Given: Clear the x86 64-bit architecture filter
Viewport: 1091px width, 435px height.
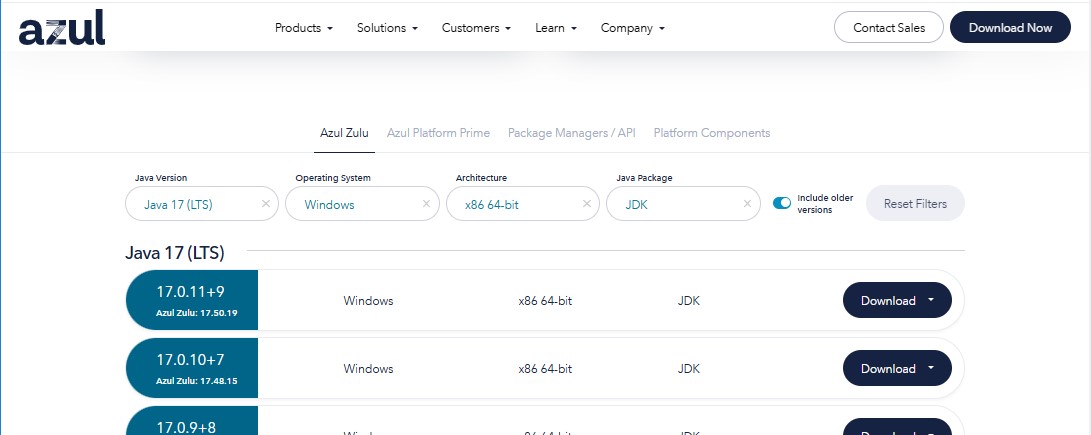Looking at the screenshot, I should click(587, 204).
